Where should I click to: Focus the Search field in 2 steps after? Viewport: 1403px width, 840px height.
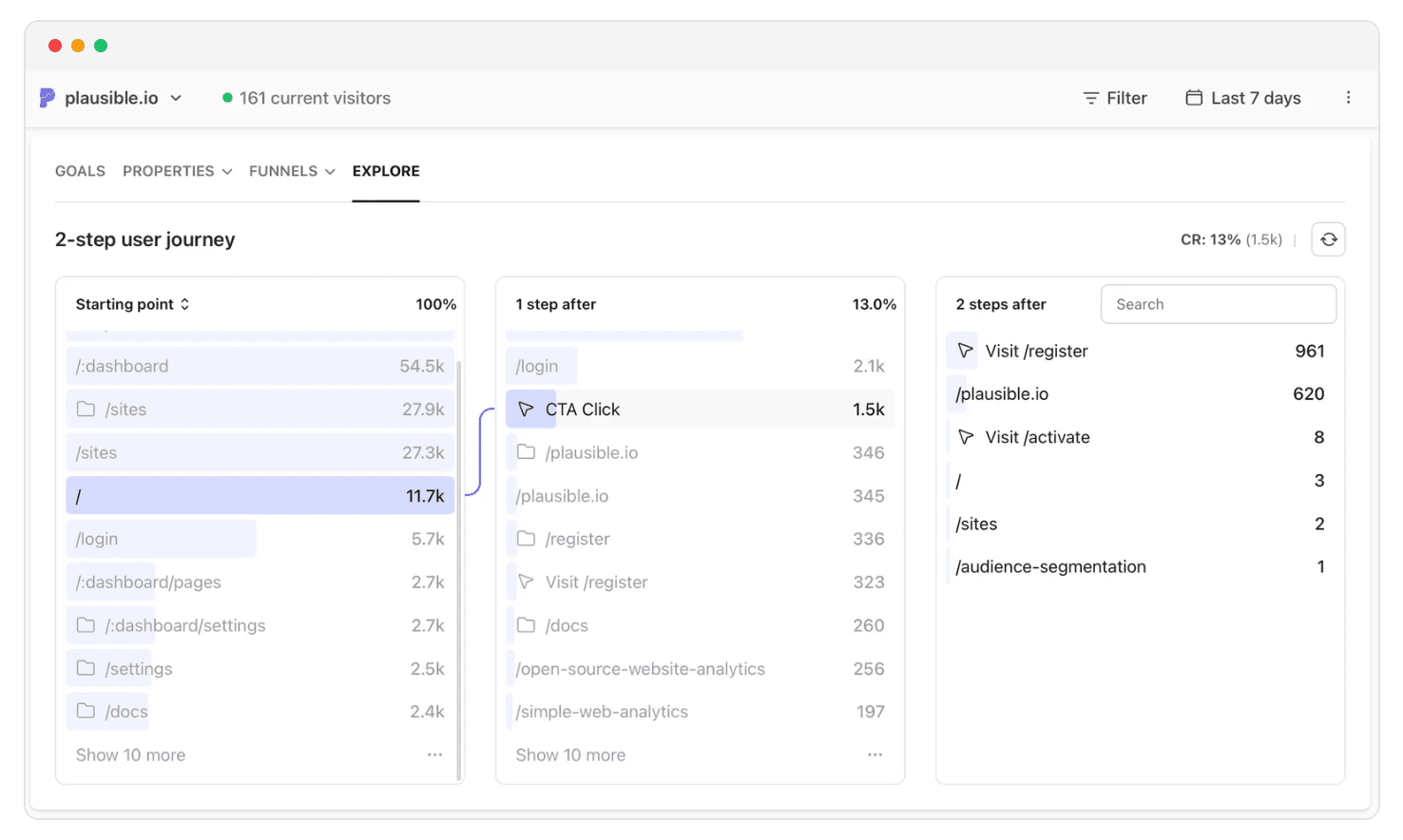1219,304
